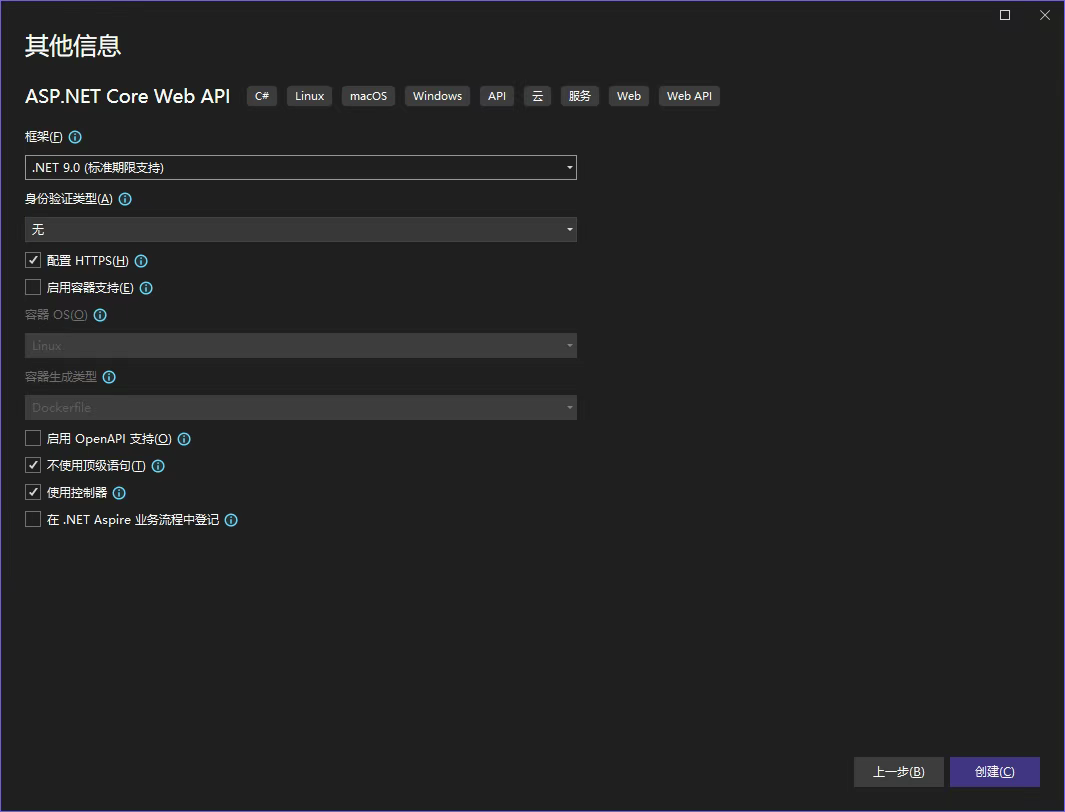Toggle the 不使用顶级语句 checkbox
Image resolution: width=1065 pixels, height=812 pixels.
33,465
